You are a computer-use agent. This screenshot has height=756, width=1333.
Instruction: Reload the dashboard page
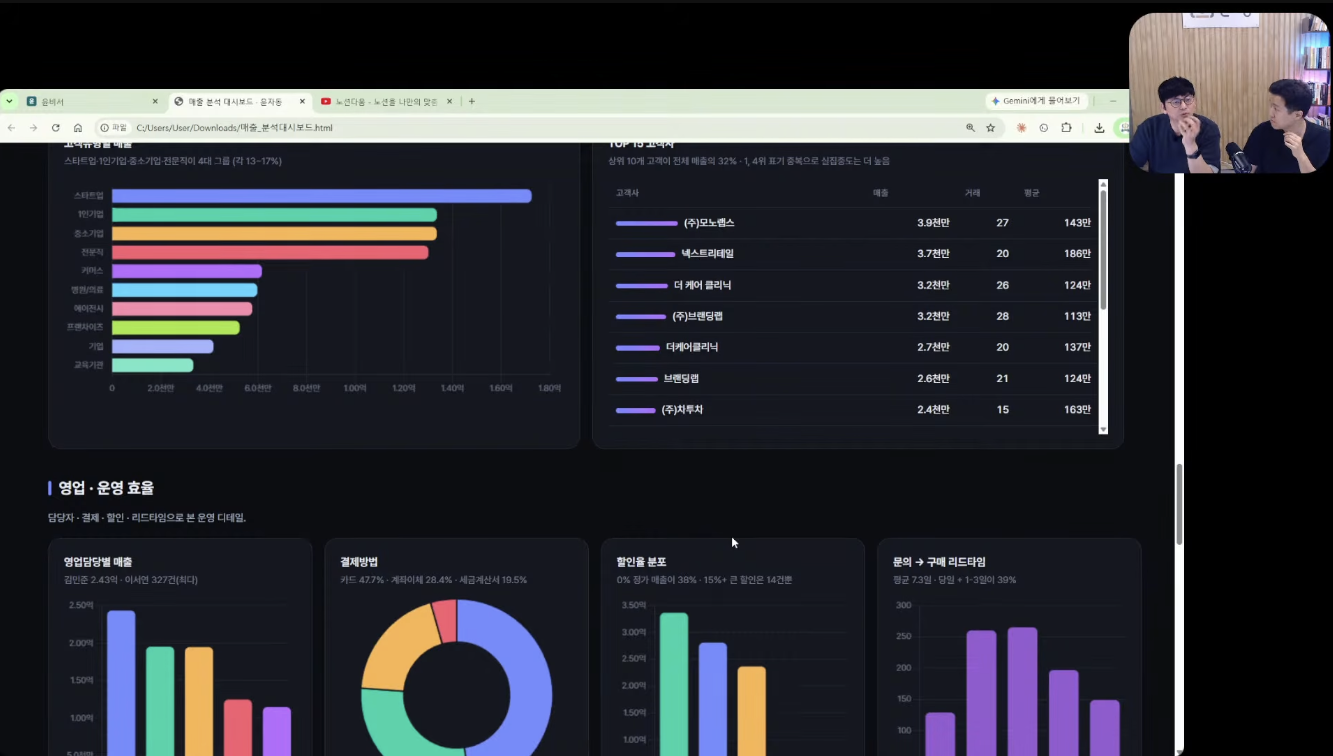pos(56,128)
